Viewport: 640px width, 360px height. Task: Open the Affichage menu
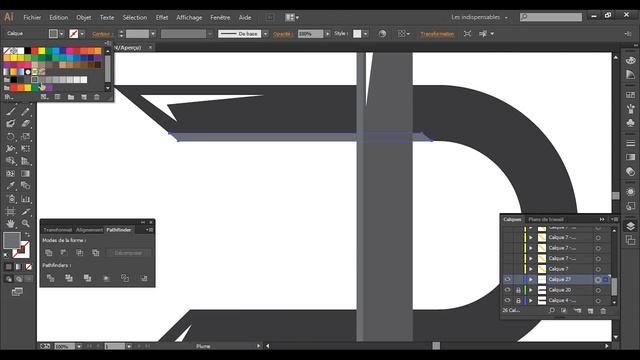(189, 18)
